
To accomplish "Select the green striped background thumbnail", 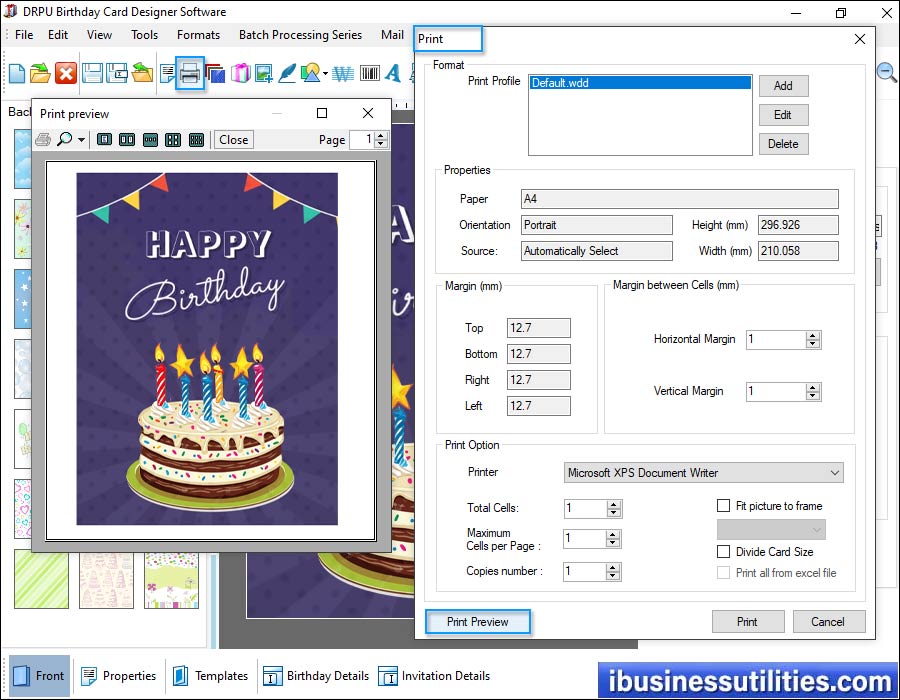I will pyautogui.click(x=42, y=579).
